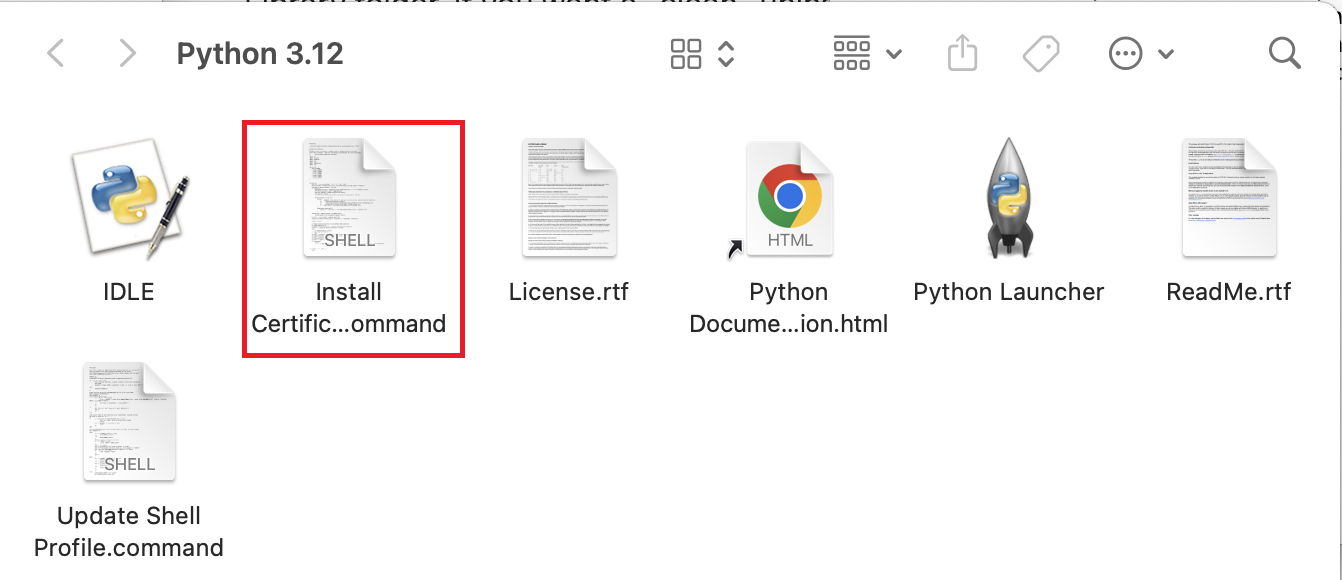Open the More actions ellipsis menu
The height and width of the screenshot is (580, 1342).
pos(1141,54)
